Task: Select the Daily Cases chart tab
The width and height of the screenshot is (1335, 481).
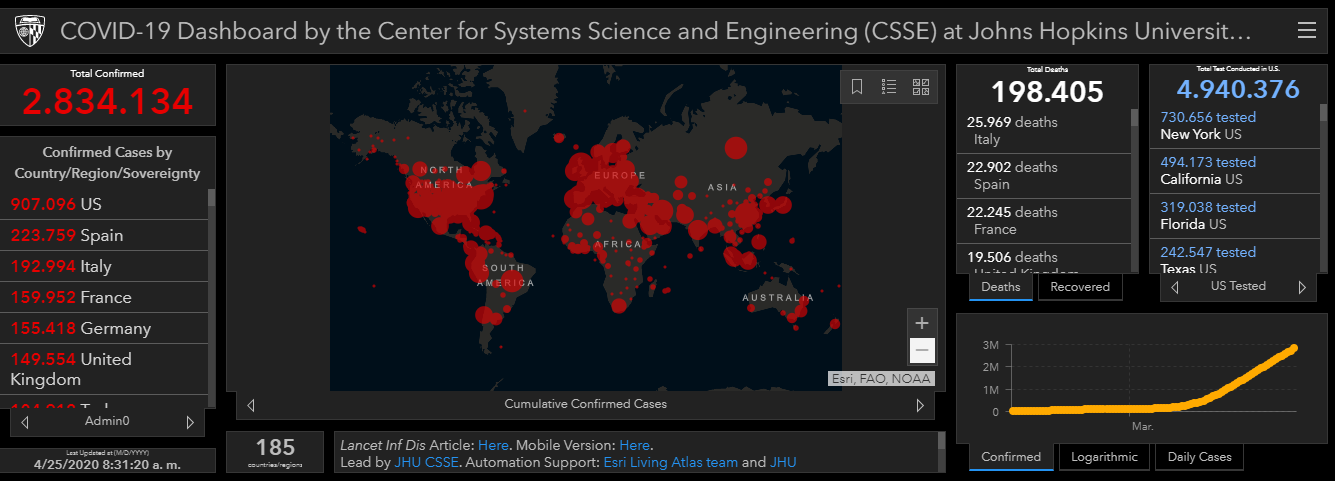Action: tap(1200, 457)
